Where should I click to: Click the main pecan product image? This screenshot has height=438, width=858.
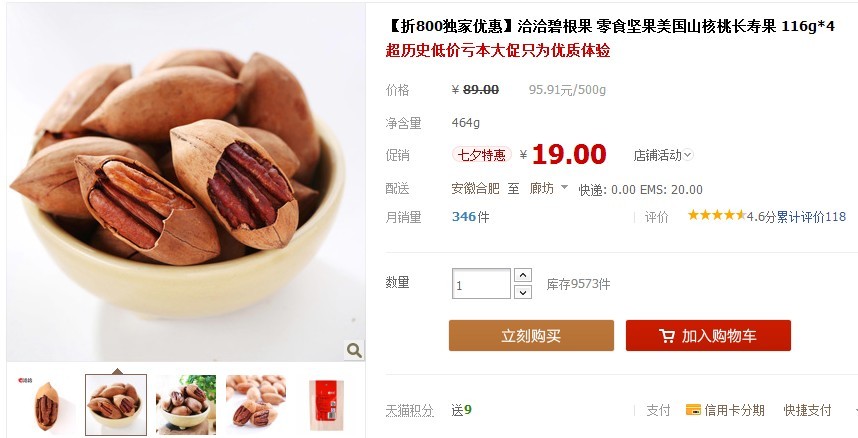coord(186,182)
